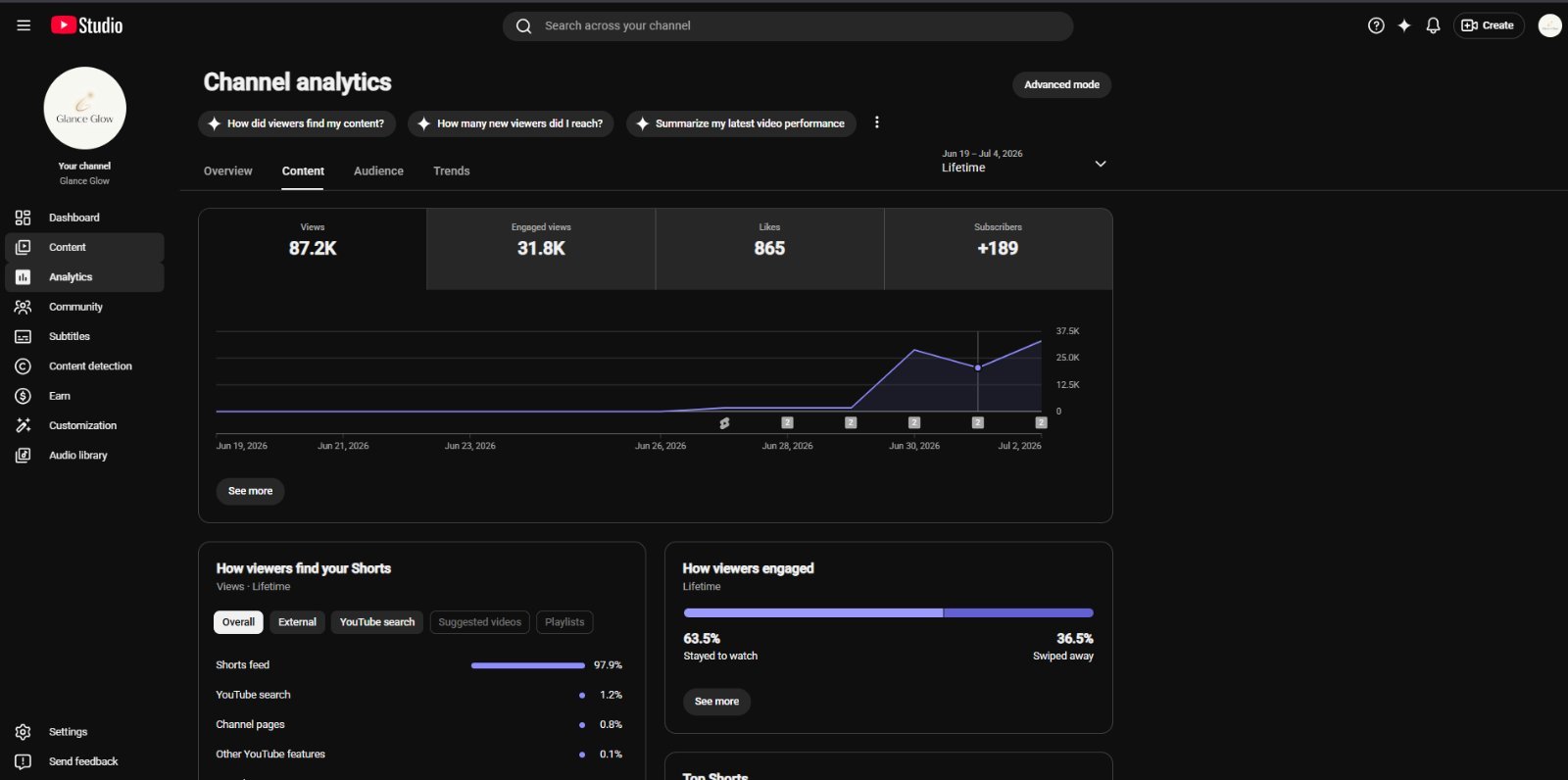Click the Shorts marker on chart axis
1568x780 pixels.
(724, 423)
